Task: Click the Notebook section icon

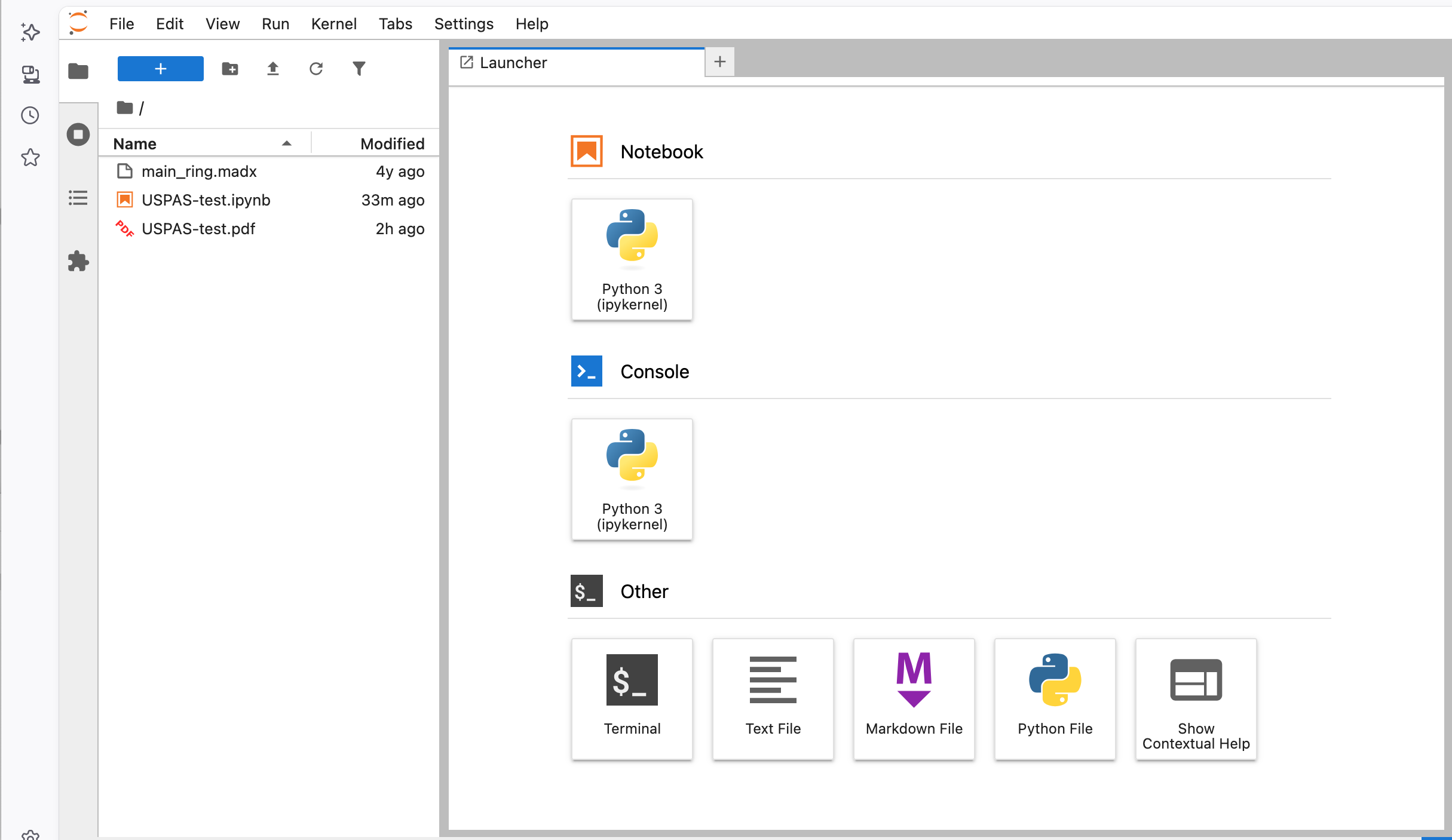Action: pos(587,151)
